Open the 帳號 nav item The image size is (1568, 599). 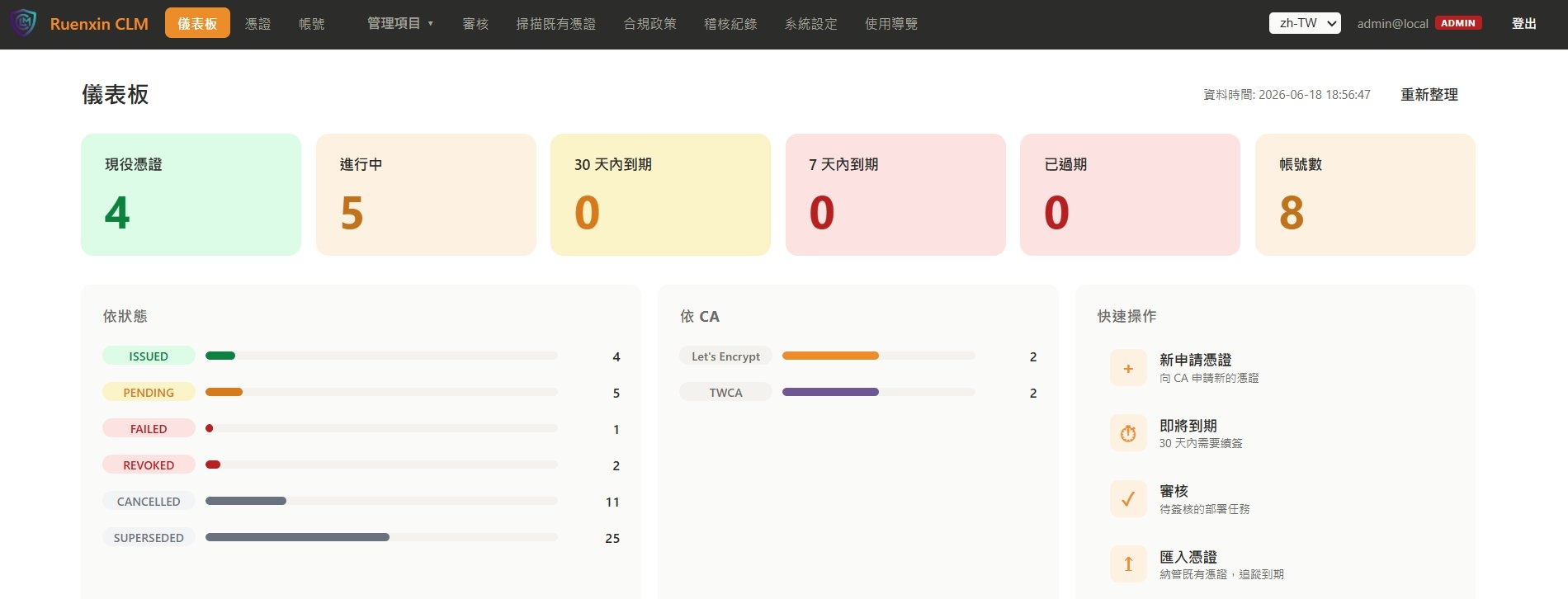311,24
